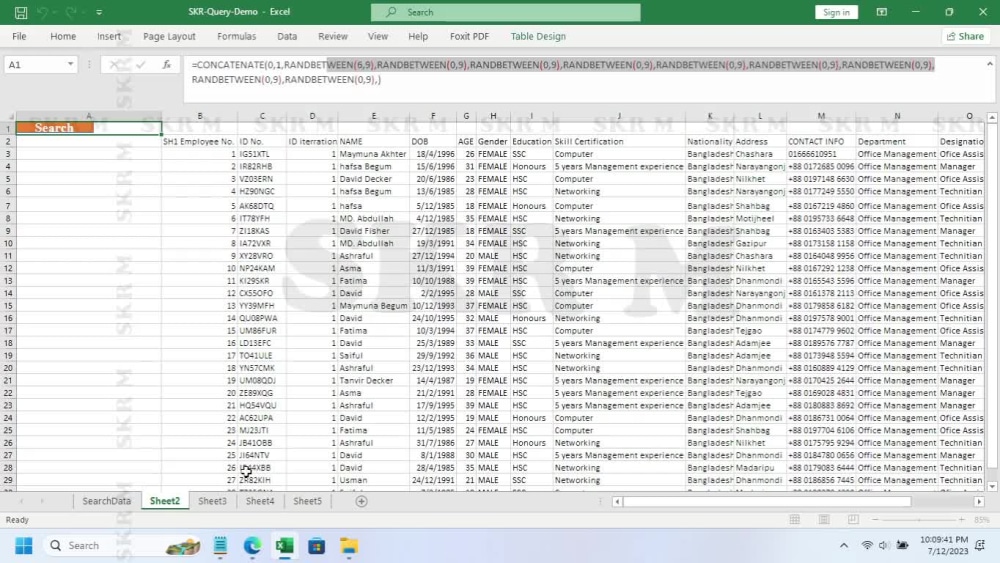
Task: Switch to the Insert tab
Action: tap(109, 36)
